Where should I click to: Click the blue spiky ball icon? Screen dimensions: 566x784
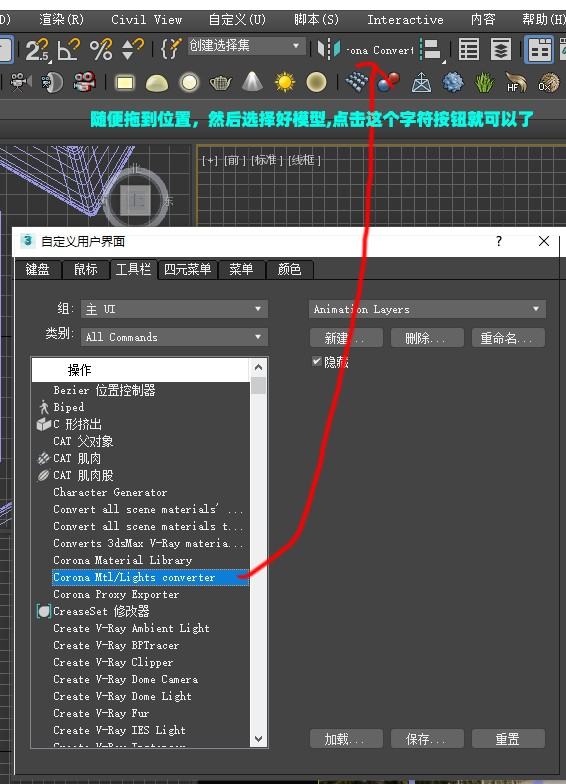452,82
